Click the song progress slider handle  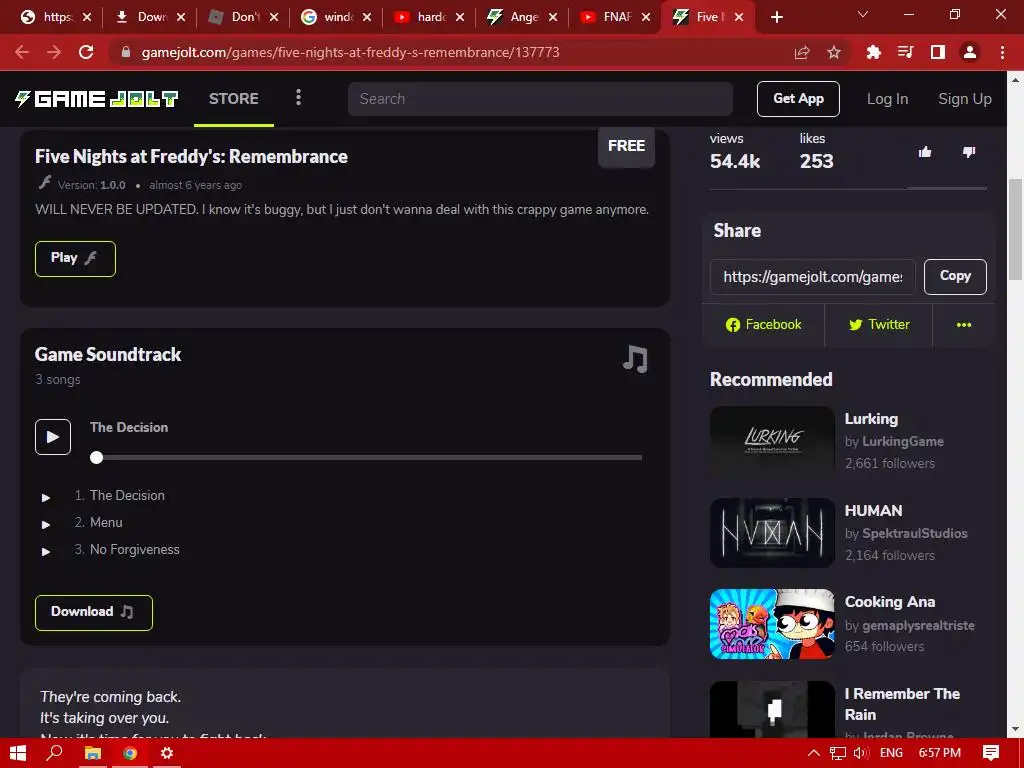pyautogui.click(x=97, y=457)
